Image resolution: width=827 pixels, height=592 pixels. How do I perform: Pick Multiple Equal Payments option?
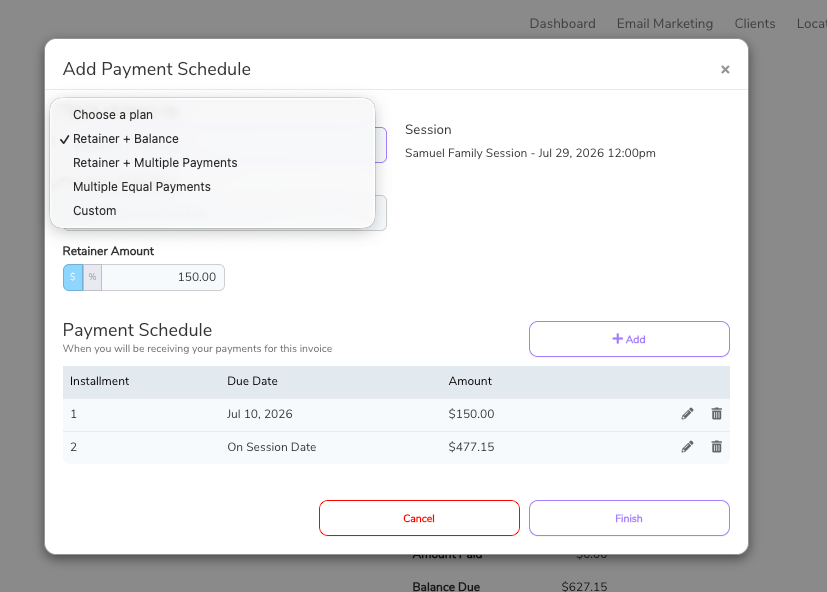[212, 187]
